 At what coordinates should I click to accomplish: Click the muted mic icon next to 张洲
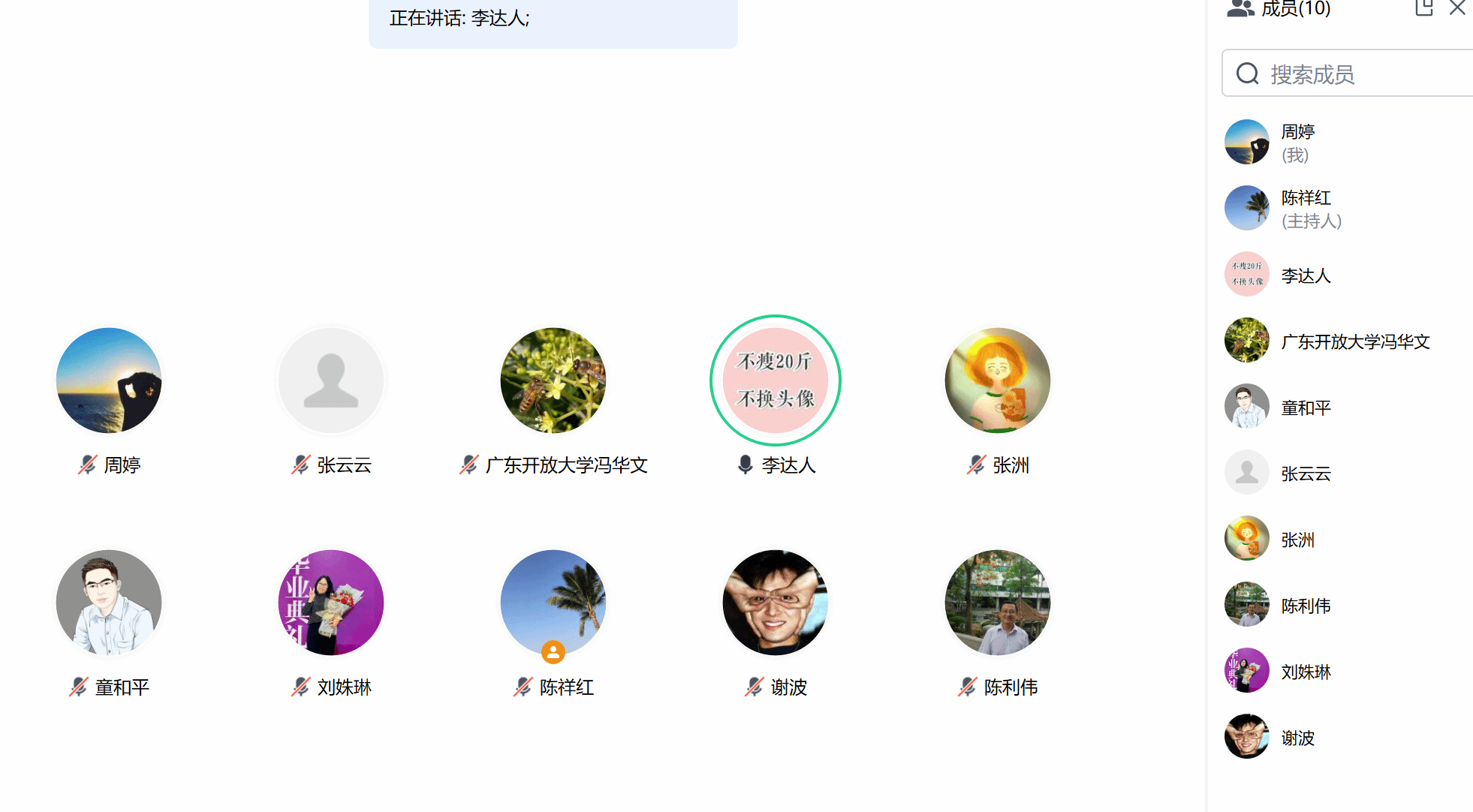[x=977, y=465]
